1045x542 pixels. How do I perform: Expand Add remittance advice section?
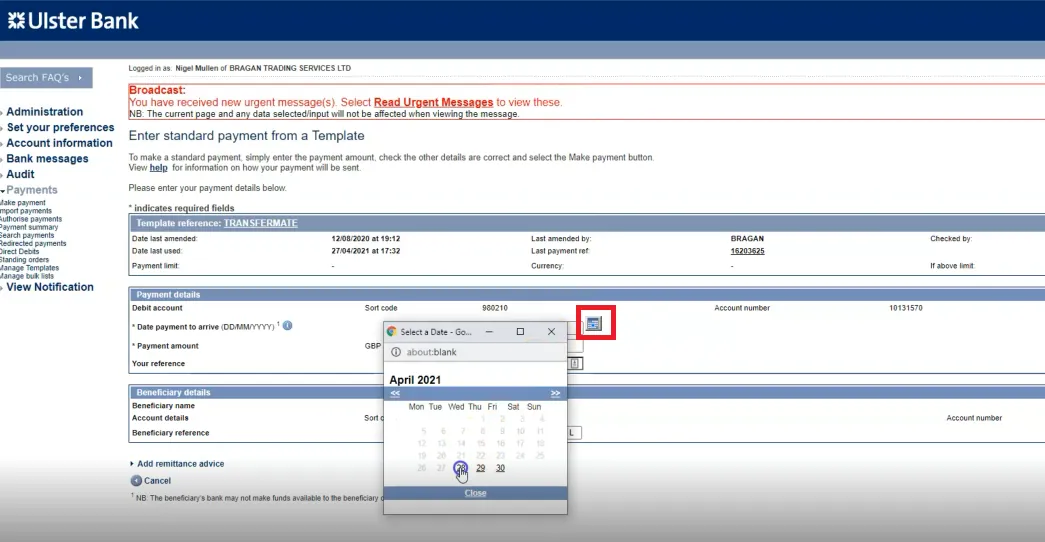[180, 464]
